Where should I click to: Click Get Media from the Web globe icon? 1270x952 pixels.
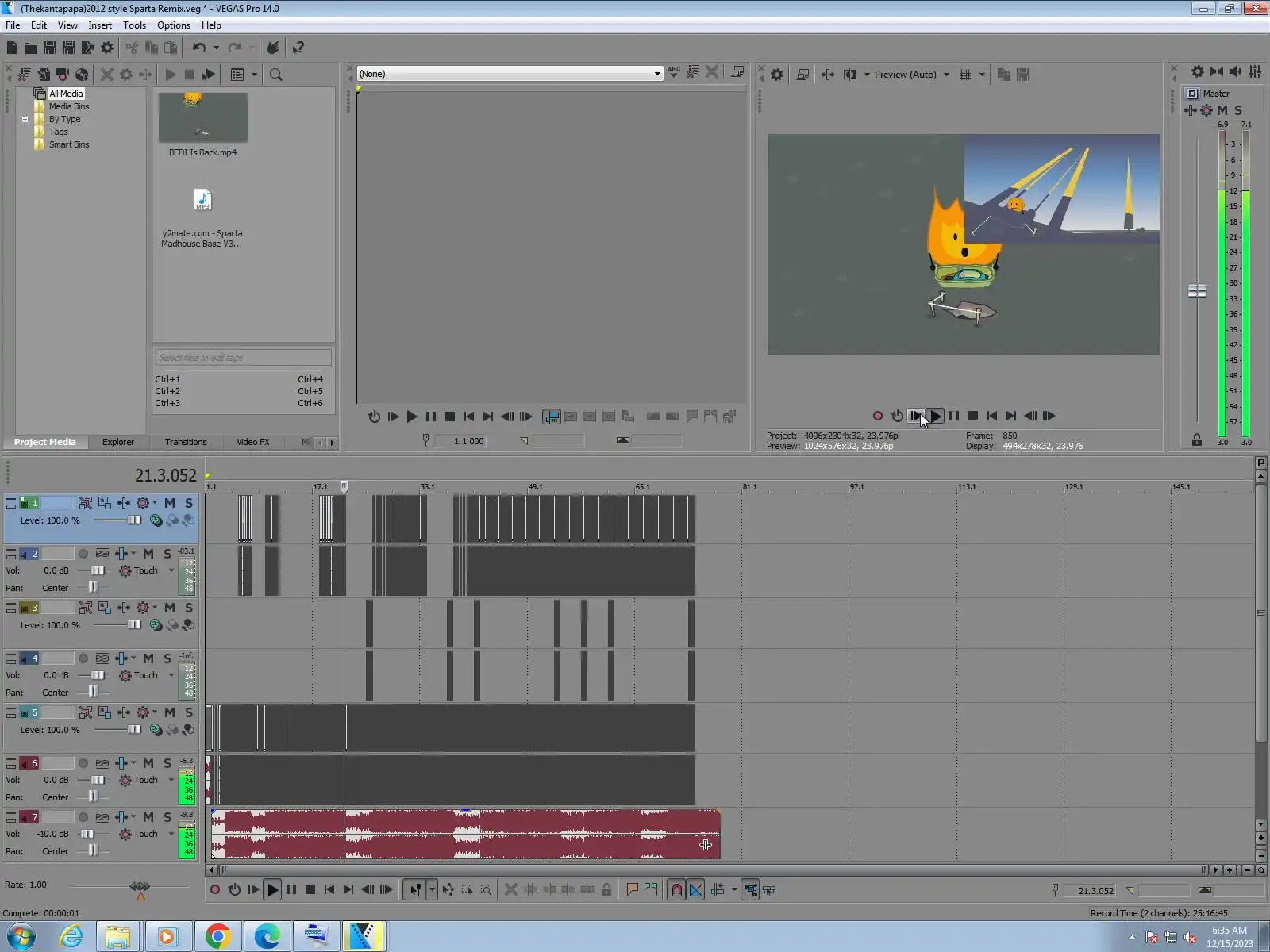[x=82, y=75]
